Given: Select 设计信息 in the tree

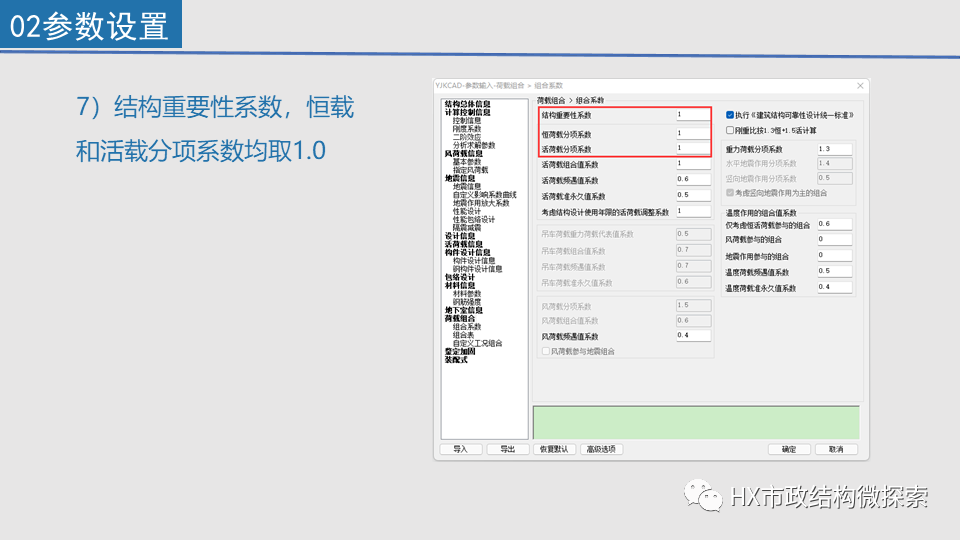Looking at the screenshot, I should pos(460,236).
